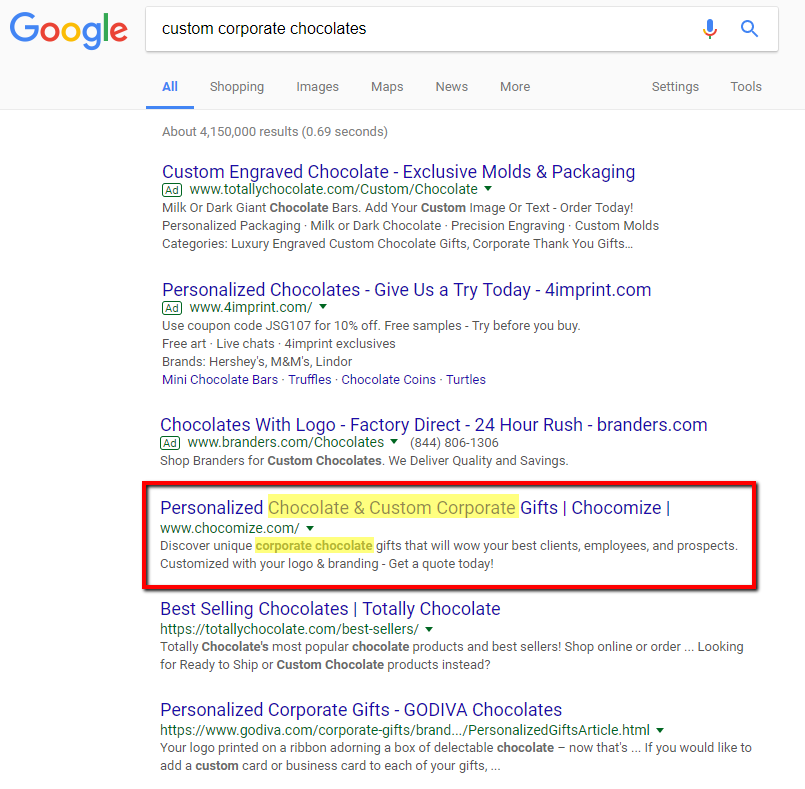Image resolution: width=805 pixels, height=789 pixels.
Task: Click Ad badge beside 4imprint.com URL
Action: [x=172, y=308]
